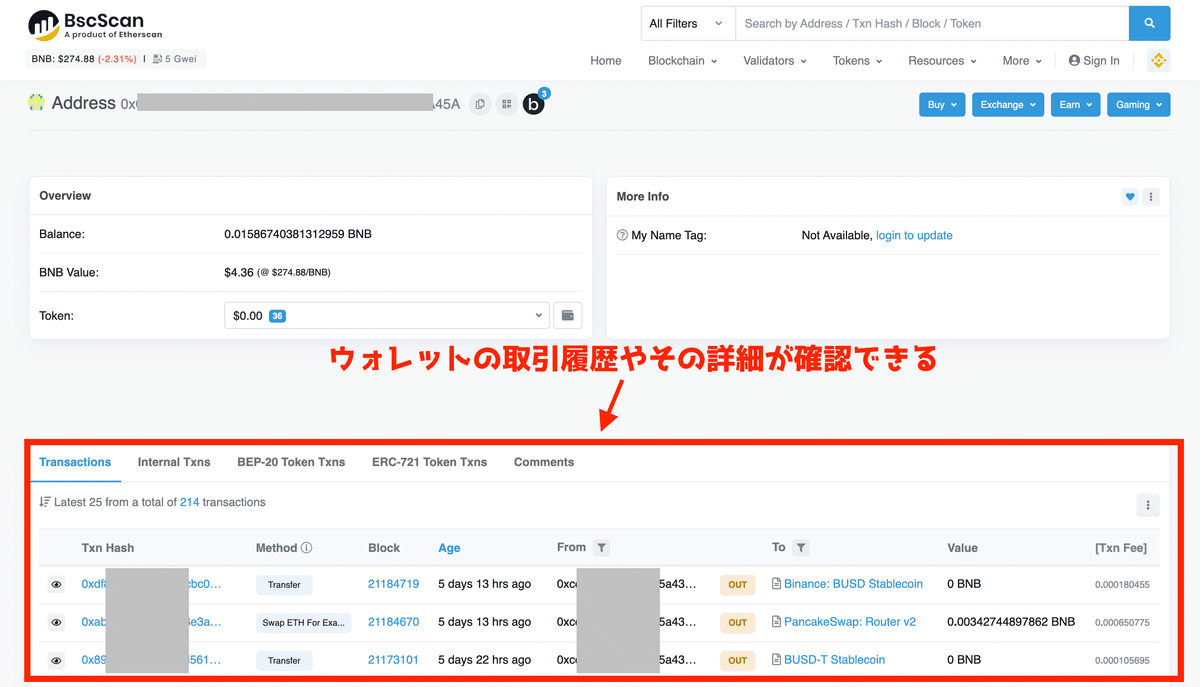Open block 21184719 link
This screenshot has width=1200, height=687.
coord(393,584)
